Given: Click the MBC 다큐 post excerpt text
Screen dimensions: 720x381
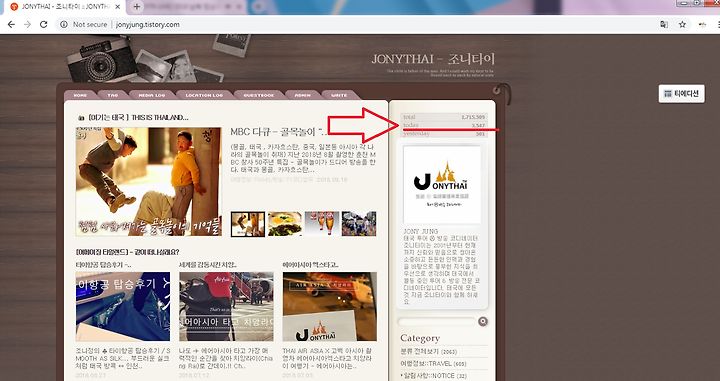Looking at the screenshot, I should tap(304, 159).
